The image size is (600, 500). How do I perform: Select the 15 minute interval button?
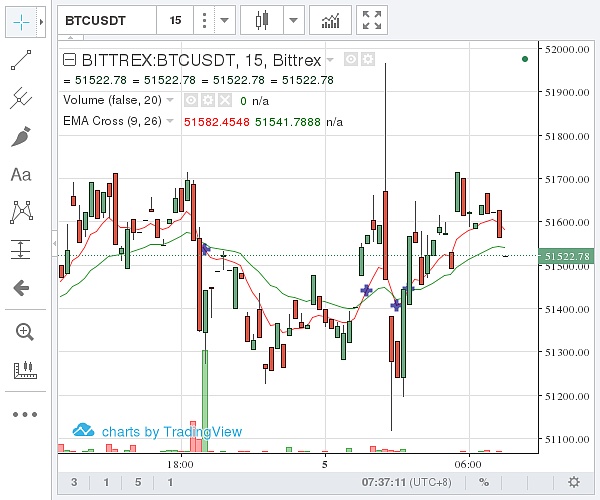click(x=175, y=20)
